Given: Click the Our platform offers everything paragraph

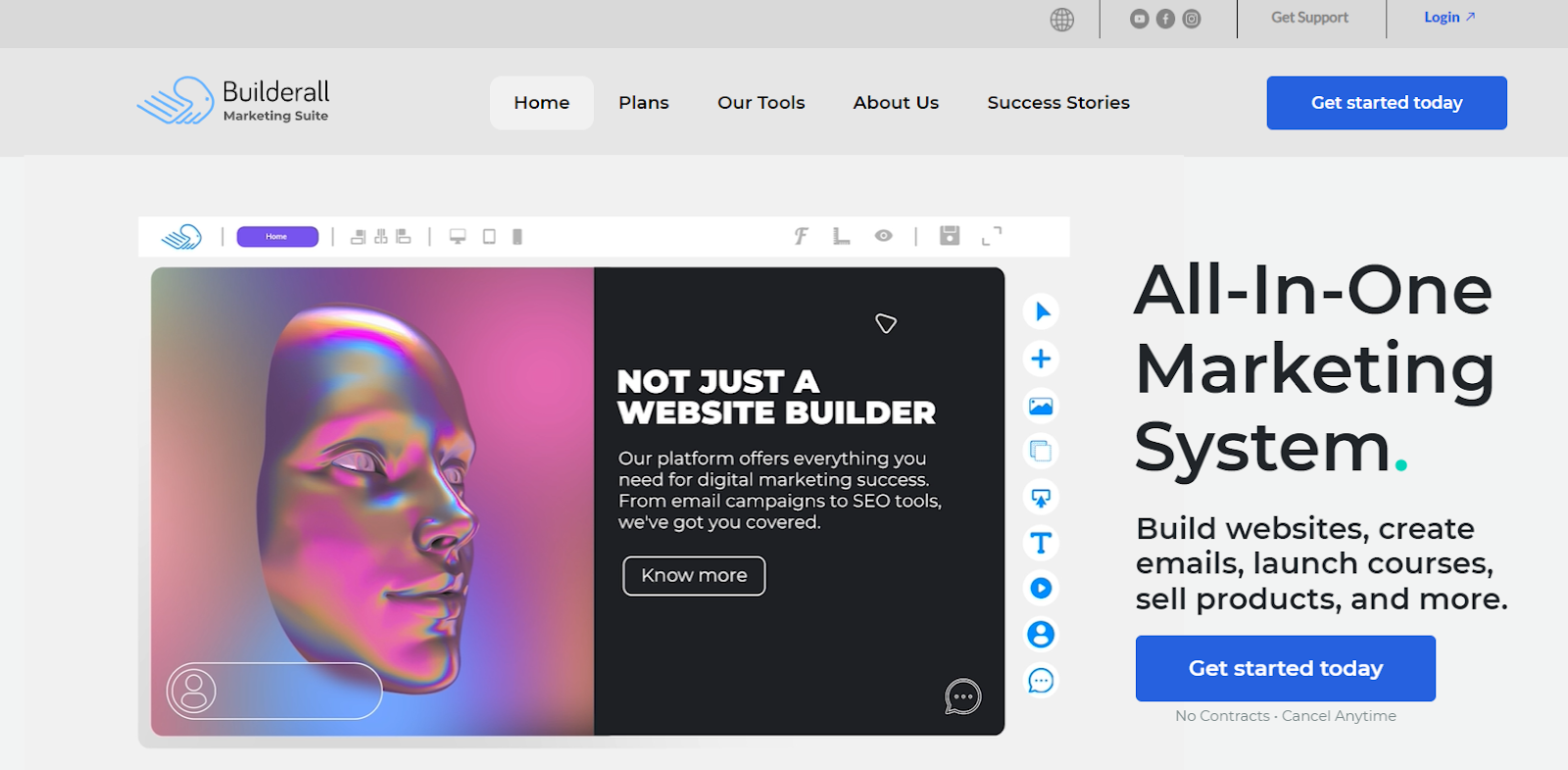Looking at the screenshot, I should click(x=780, y=490).
